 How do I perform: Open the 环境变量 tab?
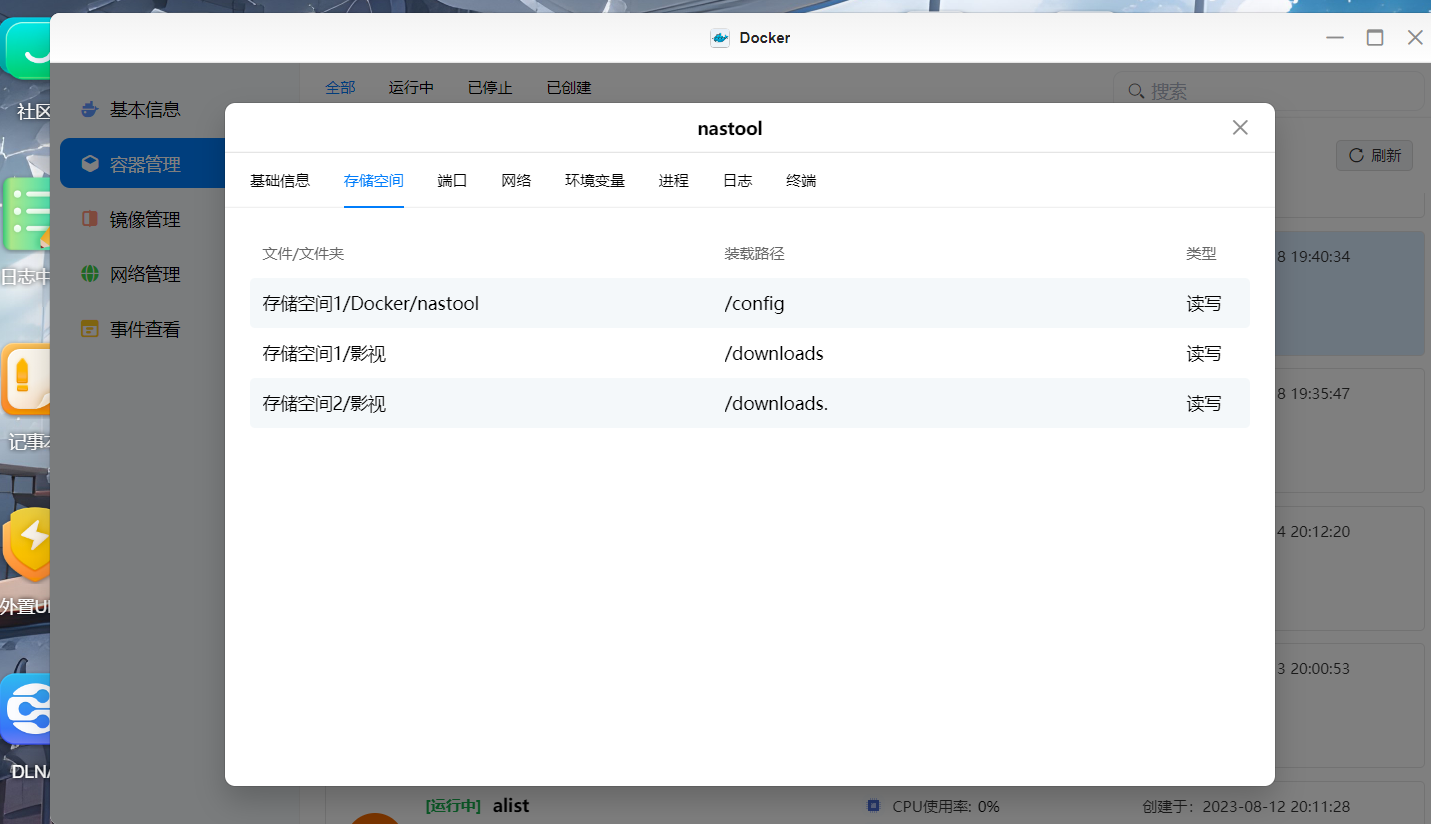(x=595, y=181)
